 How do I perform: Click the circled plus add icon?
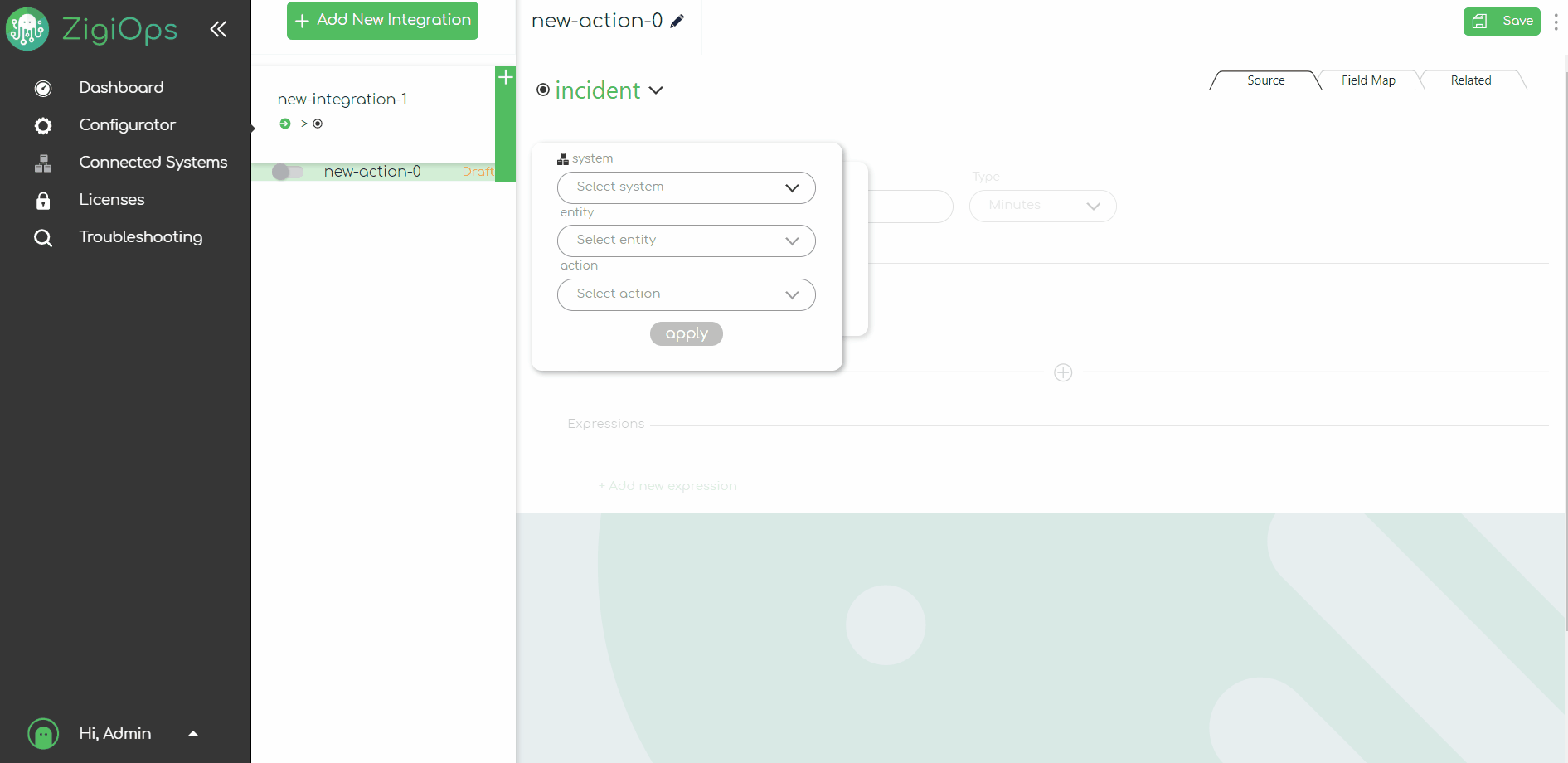pos(1062,373)
